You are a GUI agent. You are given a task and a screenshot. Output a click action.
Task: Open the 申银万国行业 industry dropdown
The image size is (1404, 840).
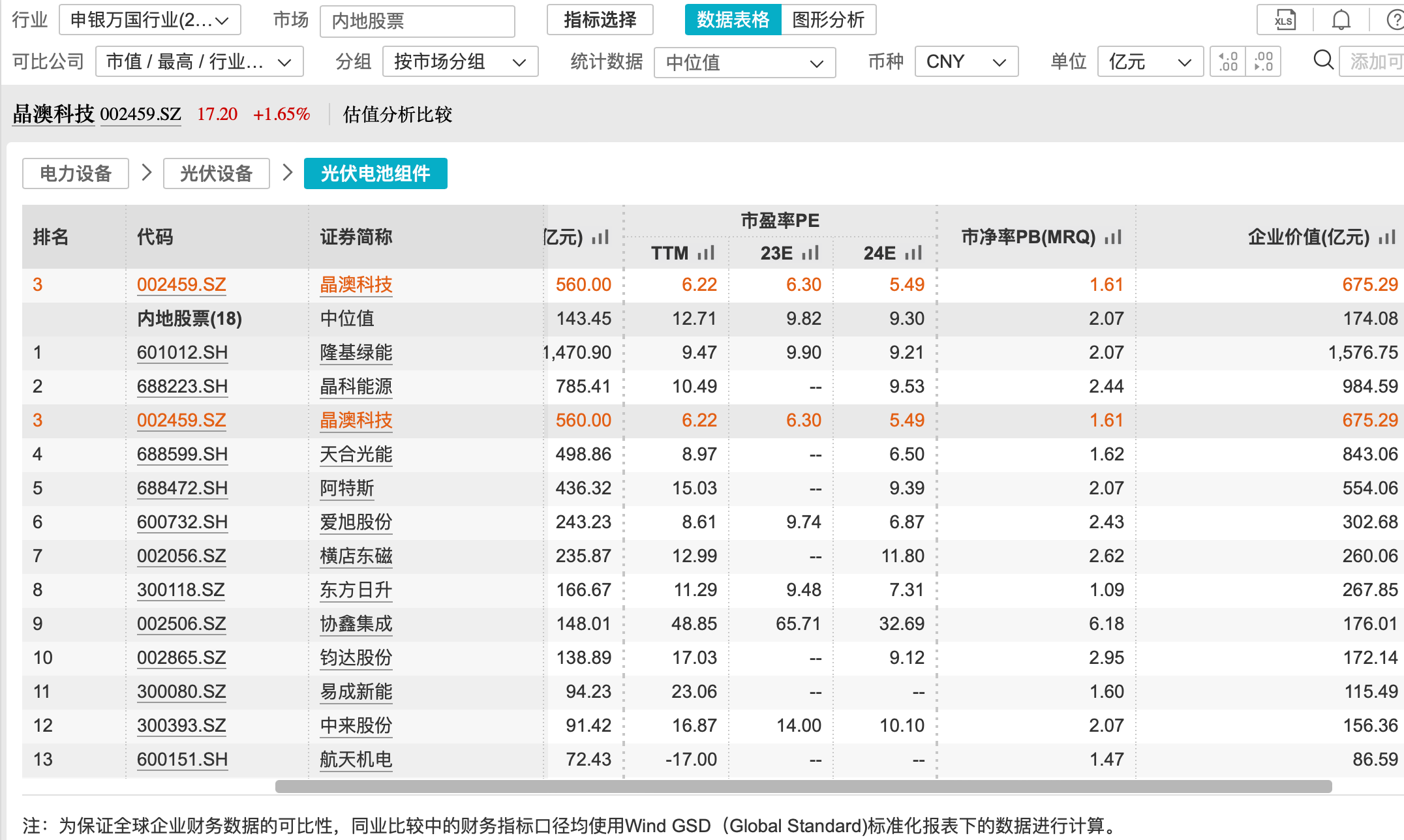coord(150,20)
